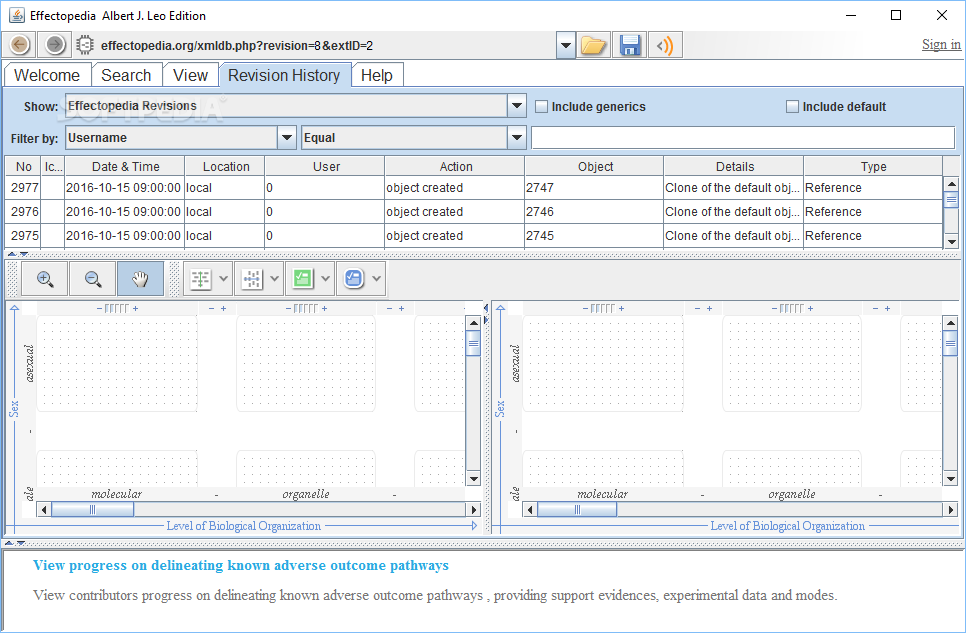Image resolution: width=966 pixels, height=633 pixels.
Task: Select the zoom out magnifier tool
Action: 92,279
